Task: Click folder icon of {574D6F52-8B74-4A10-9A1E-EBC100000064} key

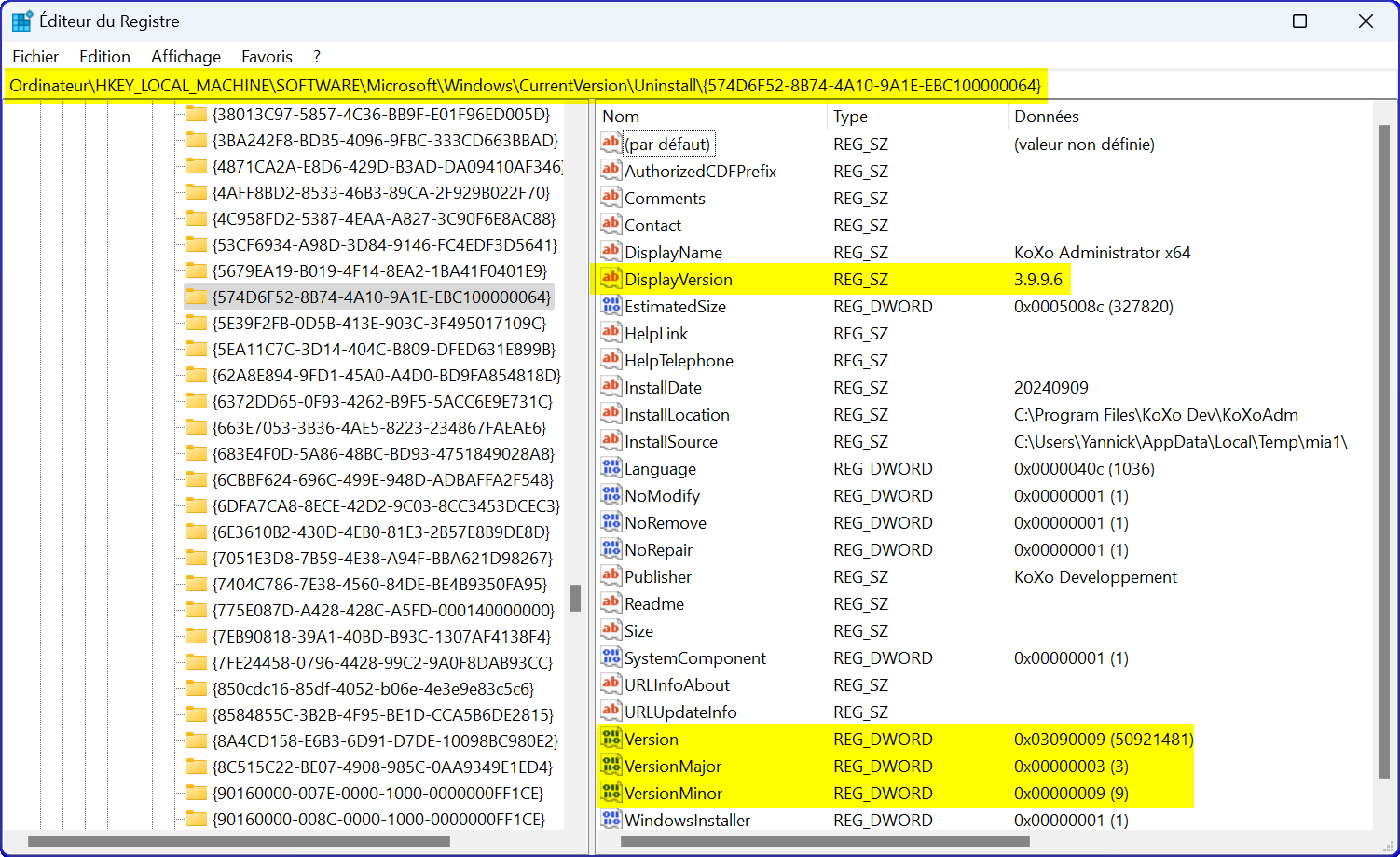Action: tap(196, 297)
